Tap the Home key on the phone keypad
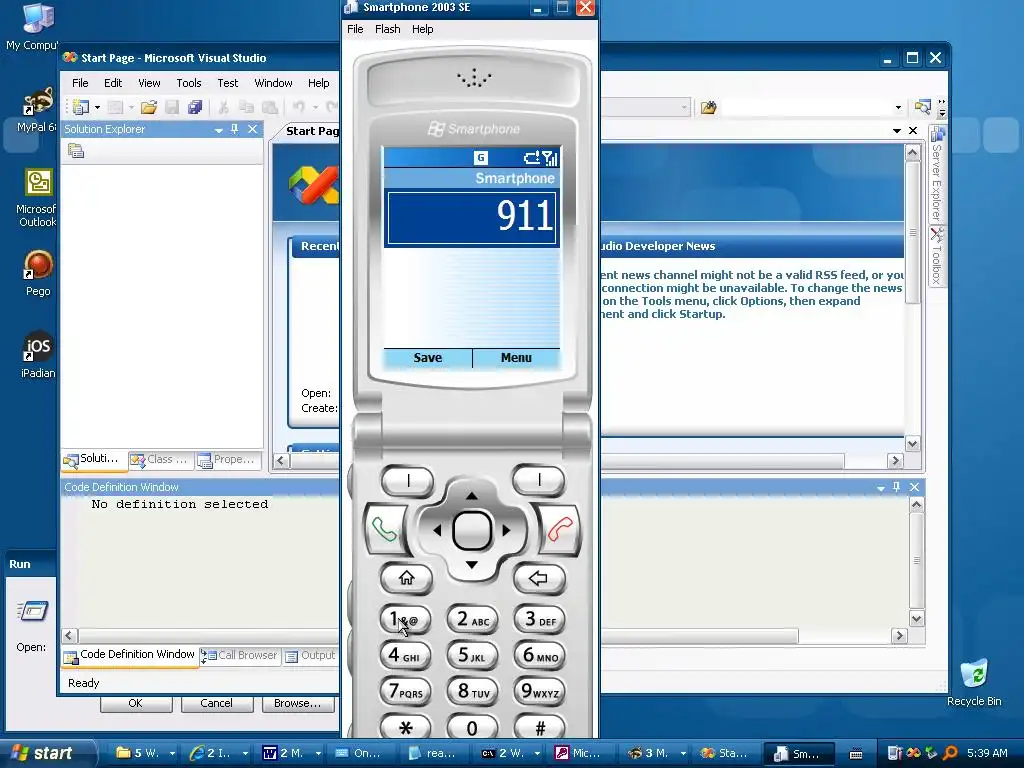 pos(406,578)
